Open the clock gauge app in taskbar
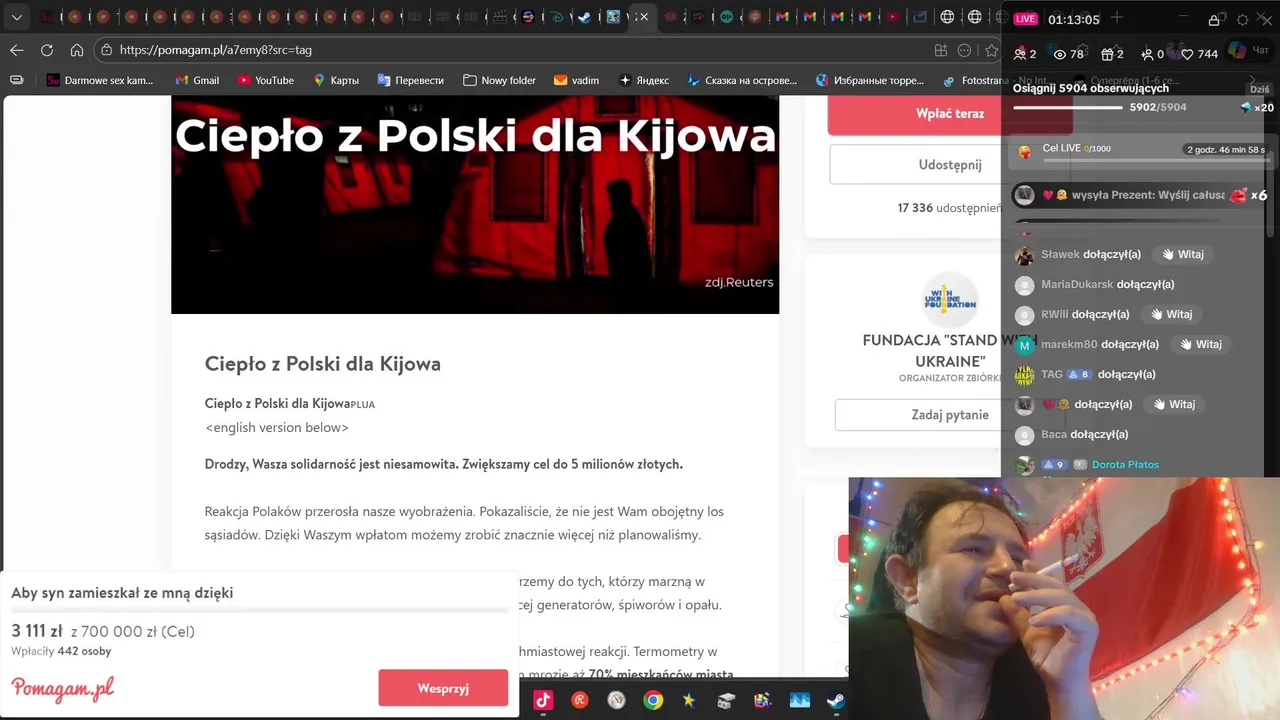1280x720 pixels. [x=616, y=700]
